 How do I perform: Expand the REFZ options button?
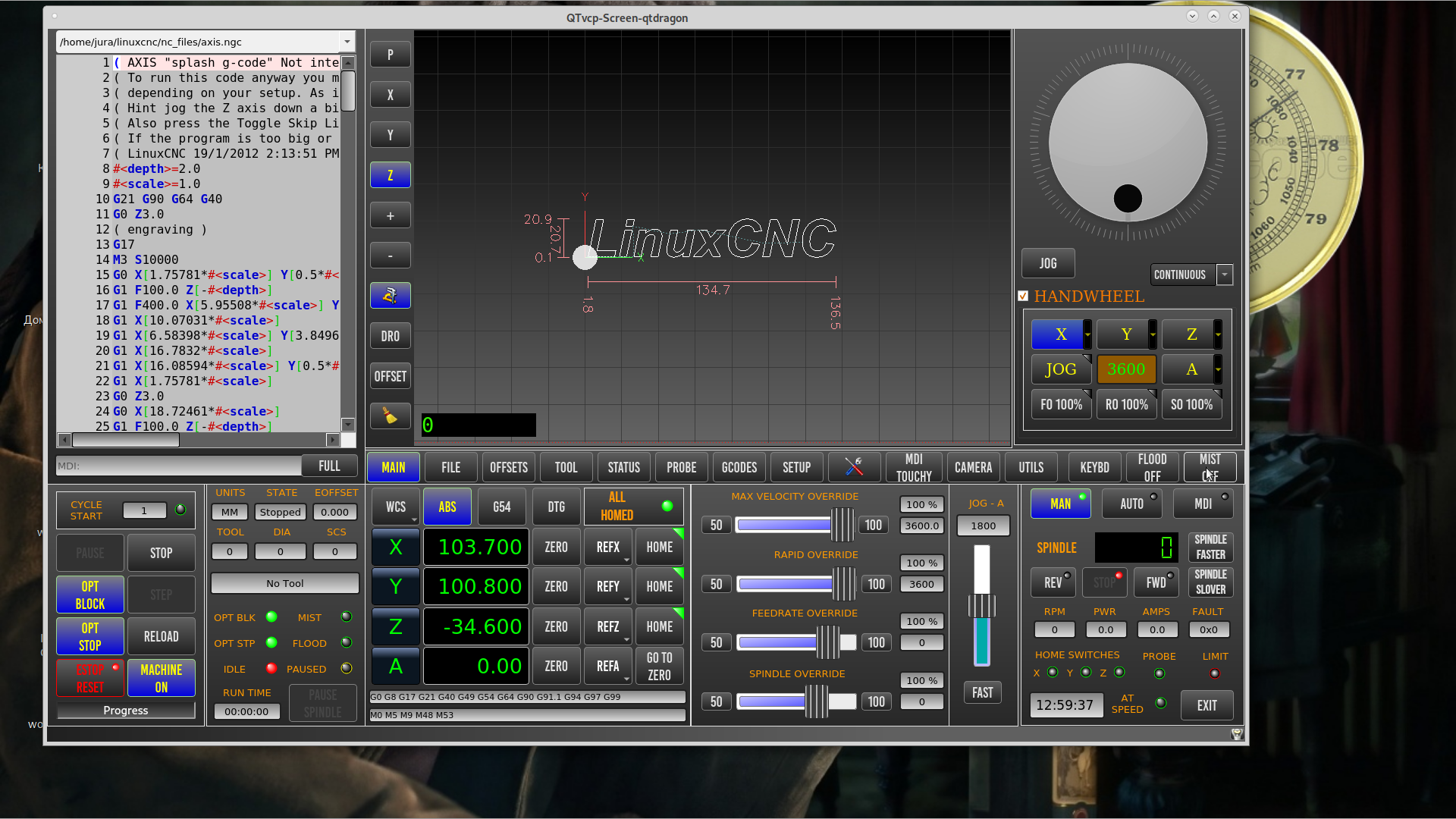pyautogui.click(x=608, y=626)
